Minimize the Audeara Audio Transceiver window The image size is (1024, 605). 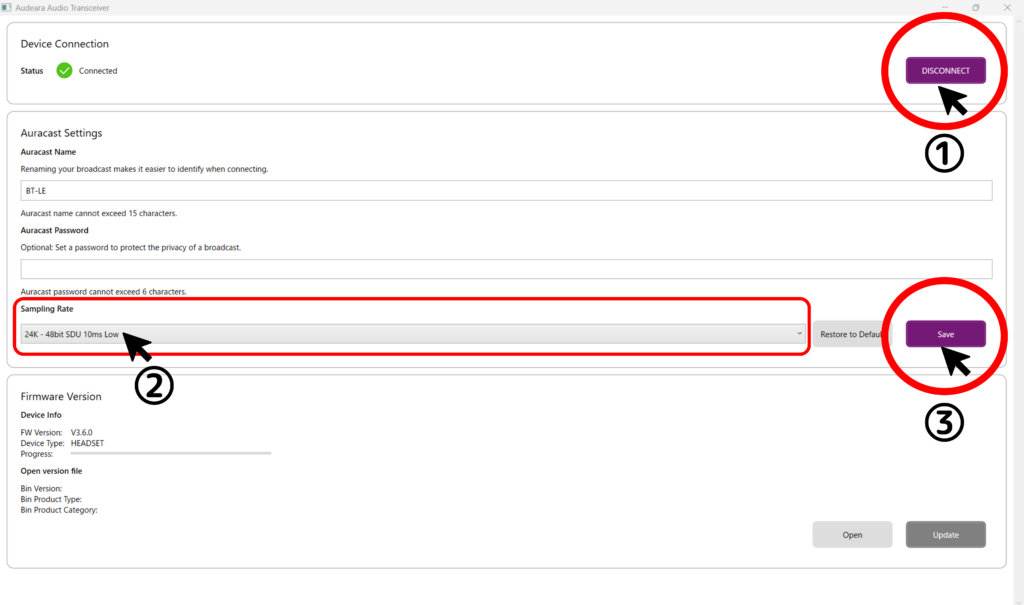tap(943, 7)
